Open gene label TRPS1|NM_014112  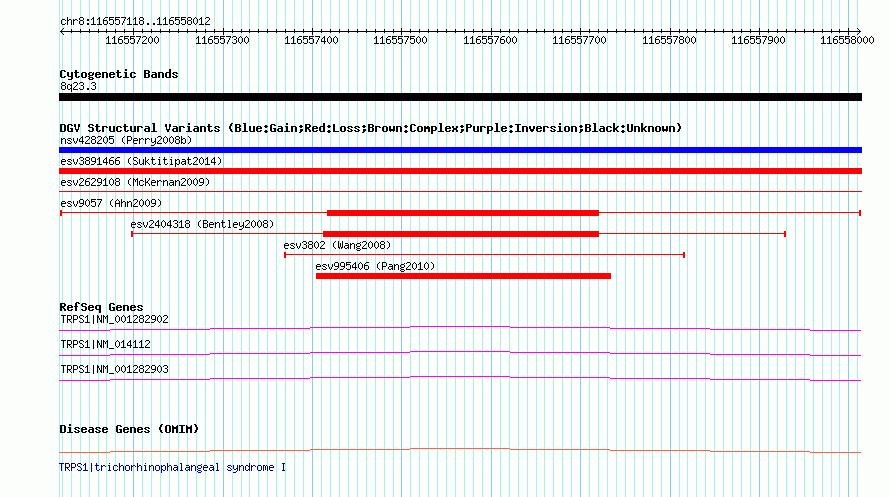pyautogui.click(x=105, y=344)
